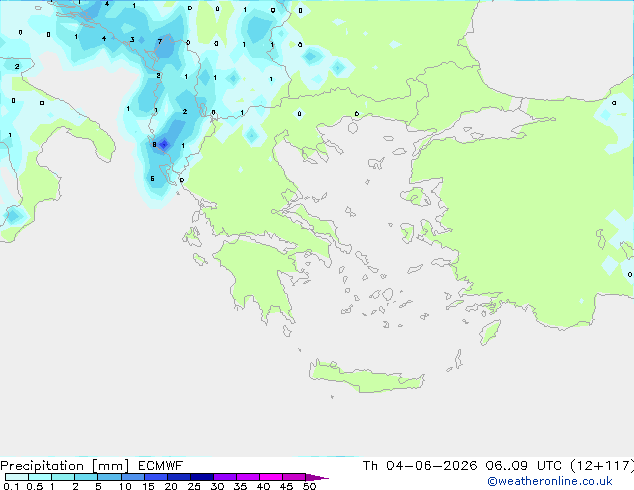Click the '8' precipitation value on map
This screenshot has height=490, width=634.
154,144
